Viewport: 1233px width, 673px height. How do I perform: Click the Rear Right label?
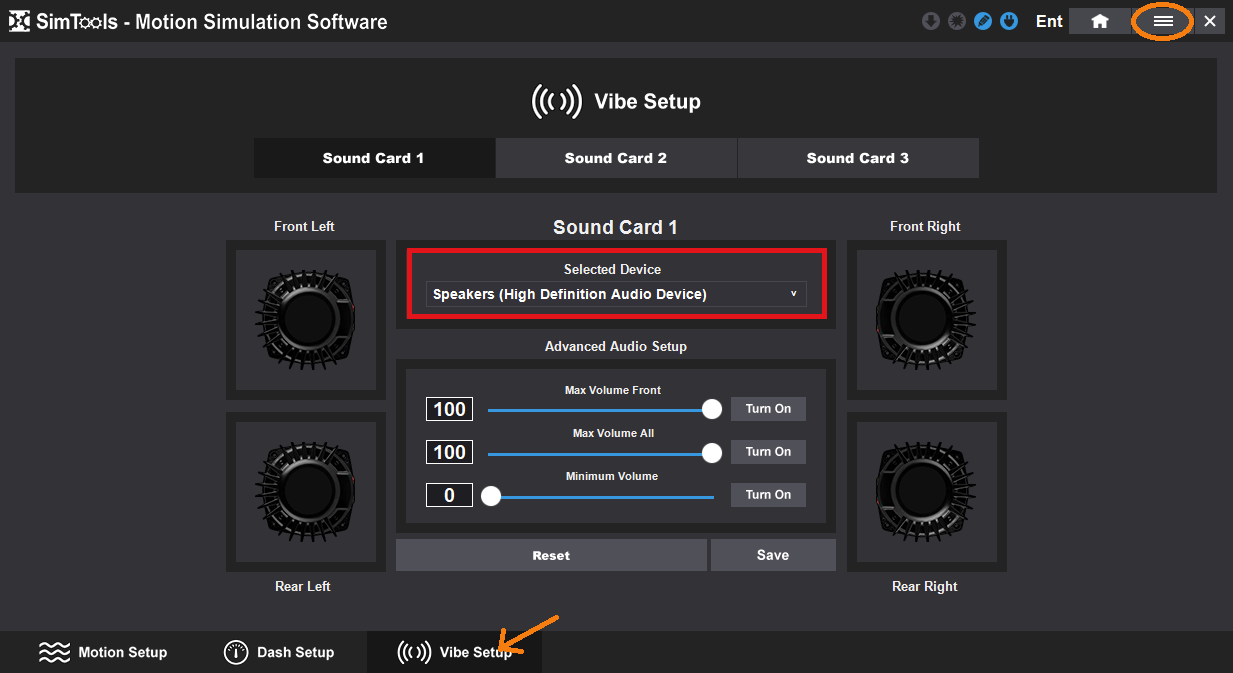[x=925, y=586]
